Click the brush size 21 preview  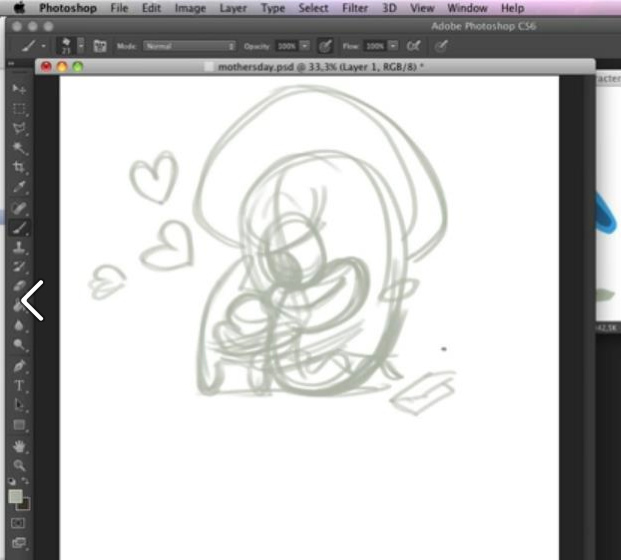coord(66,46)
